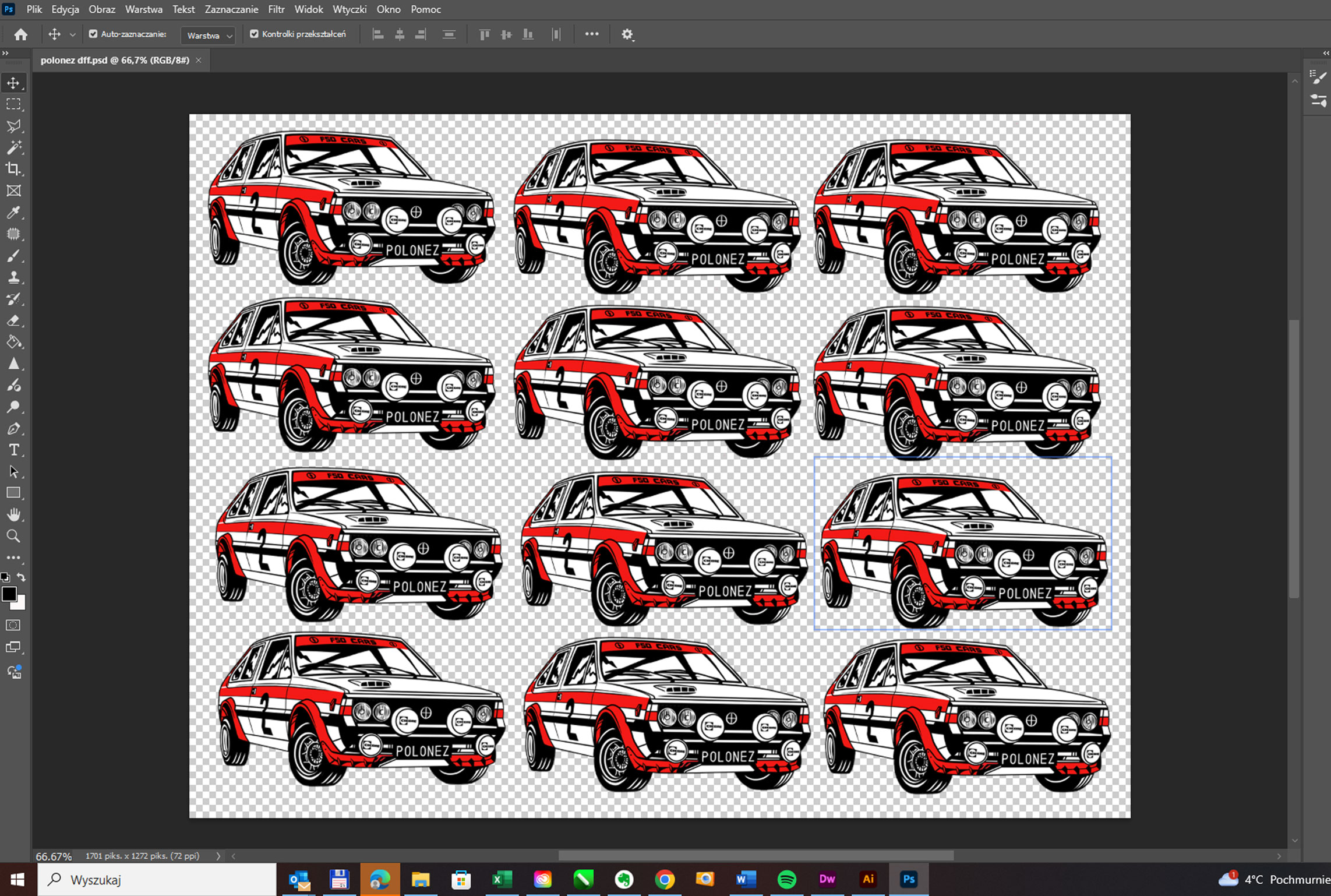Open the Edit Toolbar three-dots menu
The width and height of the screenshot is (1331, 896).
pos(13,558)
